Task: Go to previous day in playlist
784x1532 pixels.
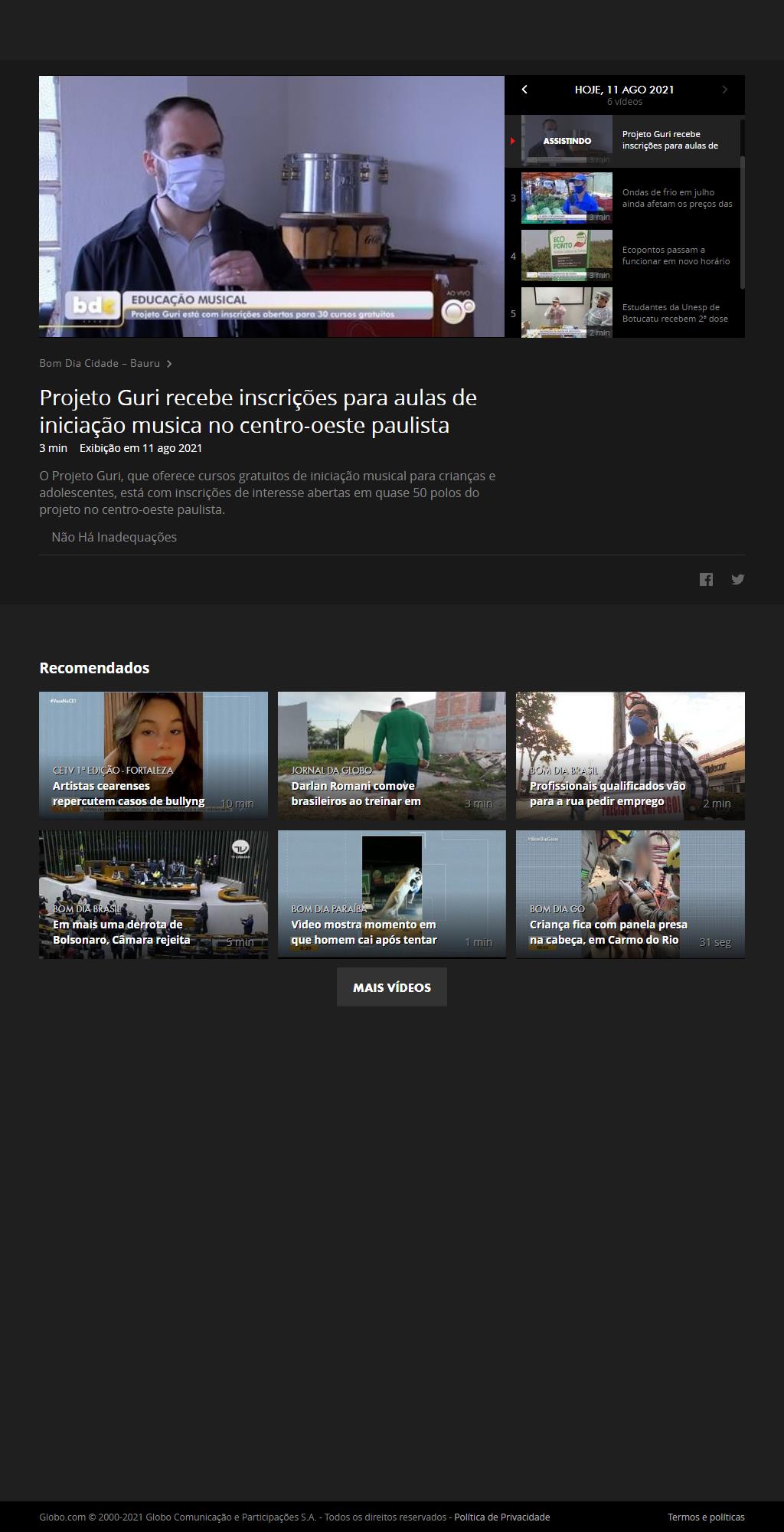Action: point(524,90)
